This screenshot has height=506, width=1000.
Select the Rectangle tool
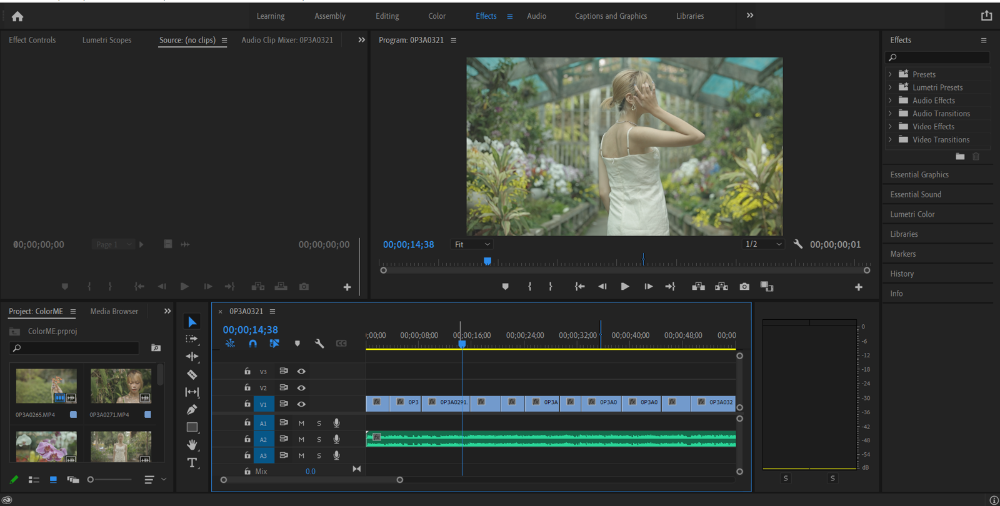tap(192, 427)
